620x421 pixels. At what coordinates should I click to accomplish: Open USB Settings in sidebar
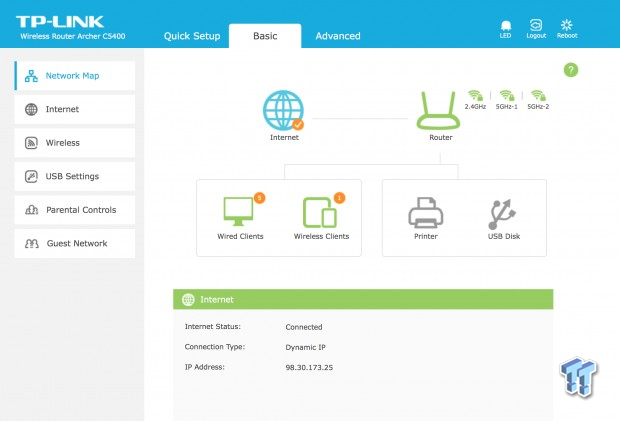(75, 176)
